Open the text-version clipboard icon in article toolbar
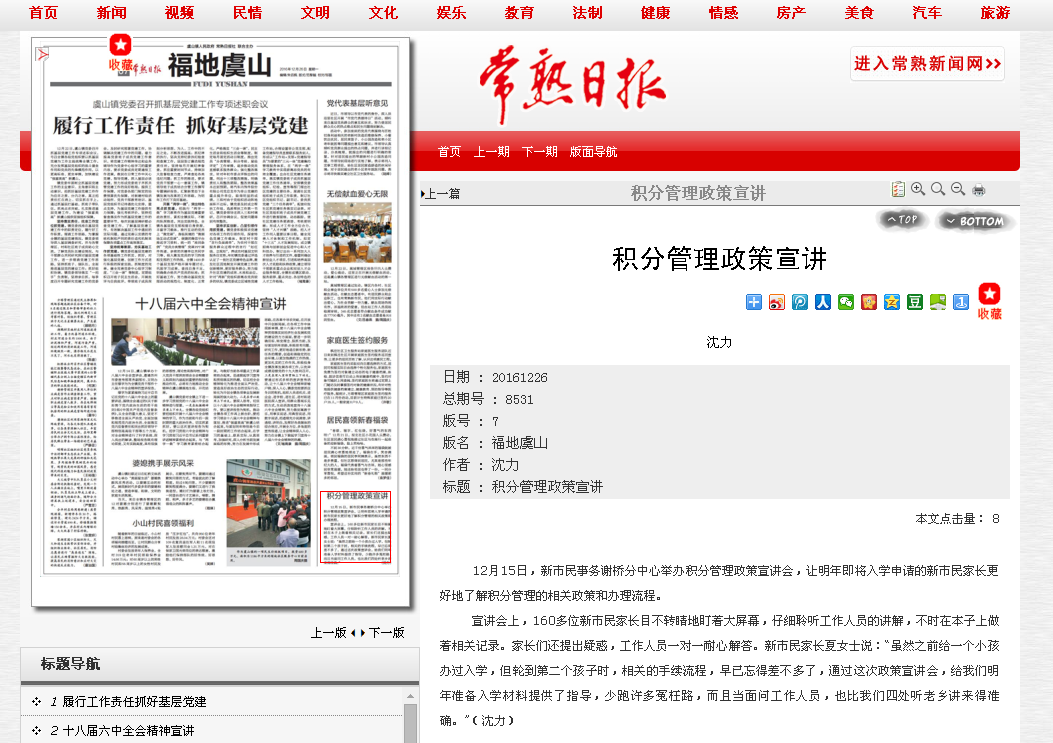 898,189
